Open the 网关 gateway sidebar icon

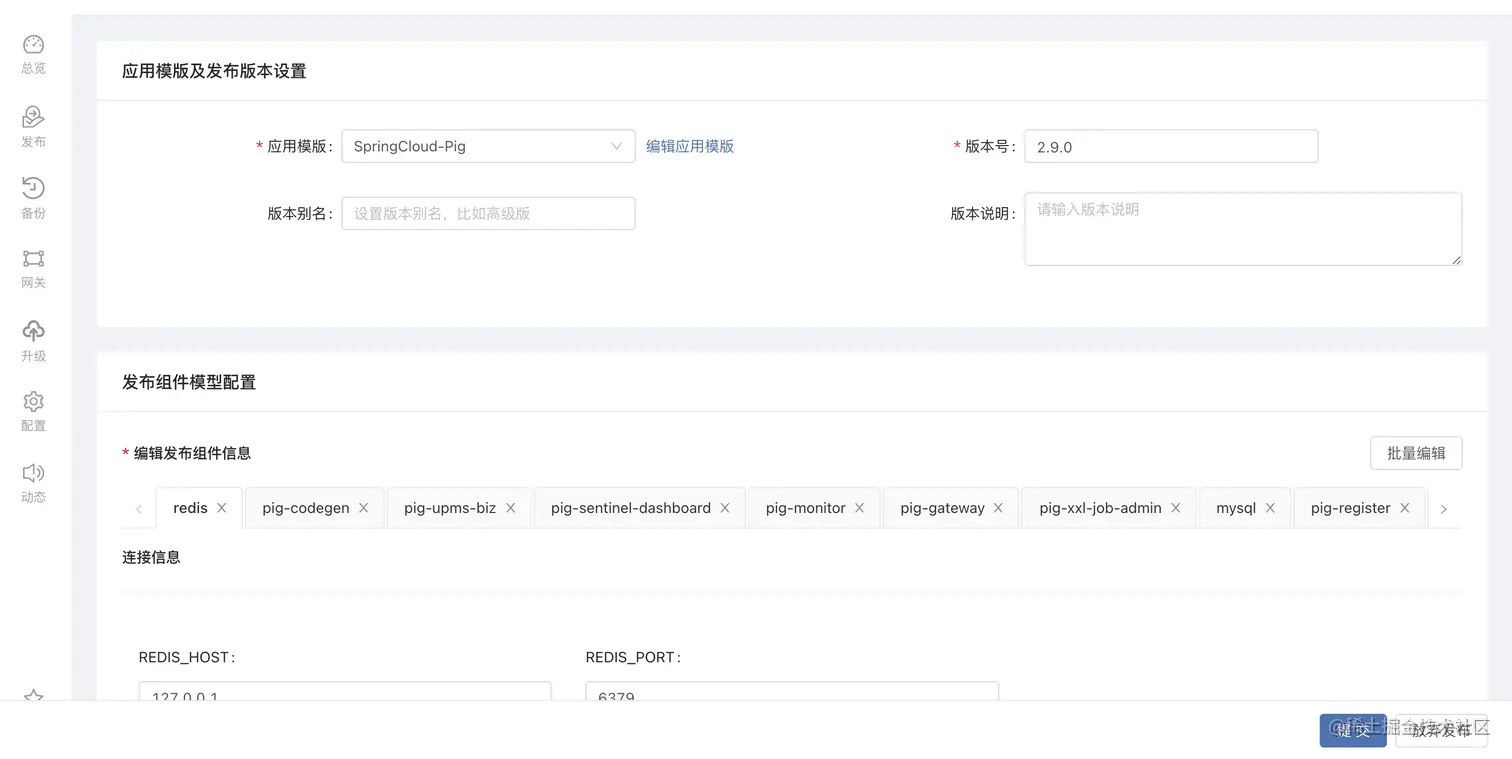click(33, 259)
